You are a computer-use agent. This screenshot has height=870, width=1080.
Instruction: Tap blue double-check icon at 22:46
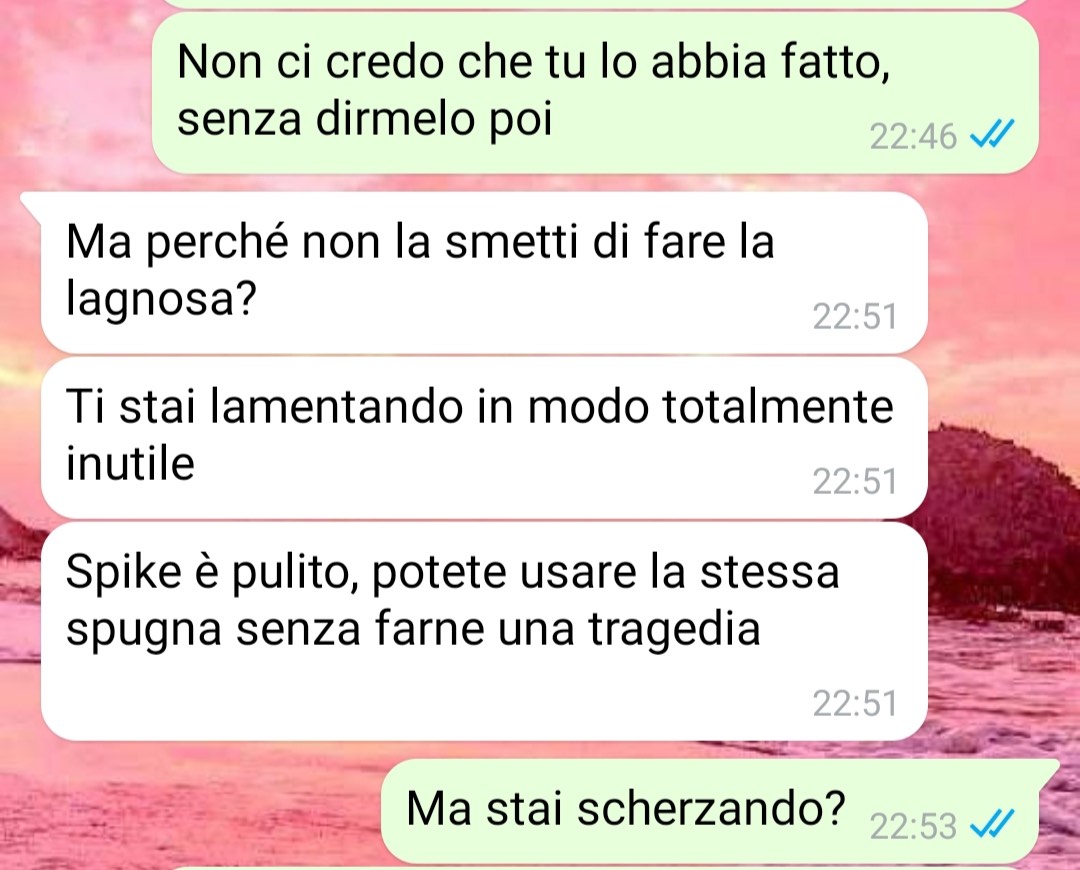(992, 134)
